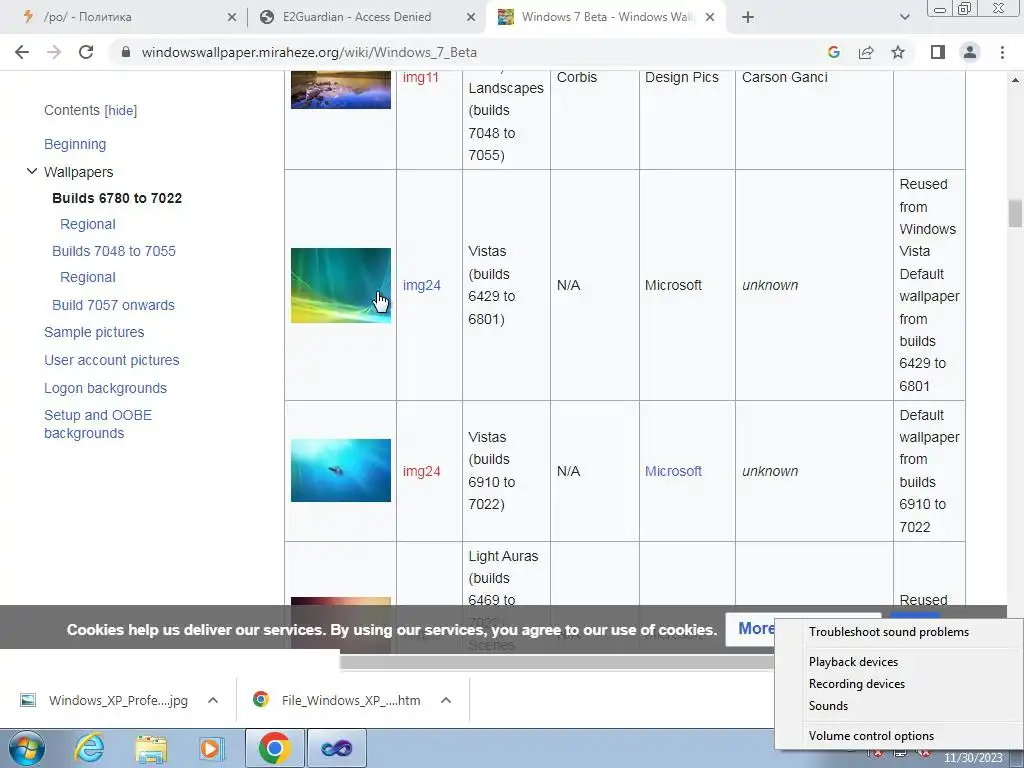Image resolution: width=1024 pixels, height=768 pixels.
Task: Click the vertical page scrollbar thumb
Action: tap(1015, 214)
